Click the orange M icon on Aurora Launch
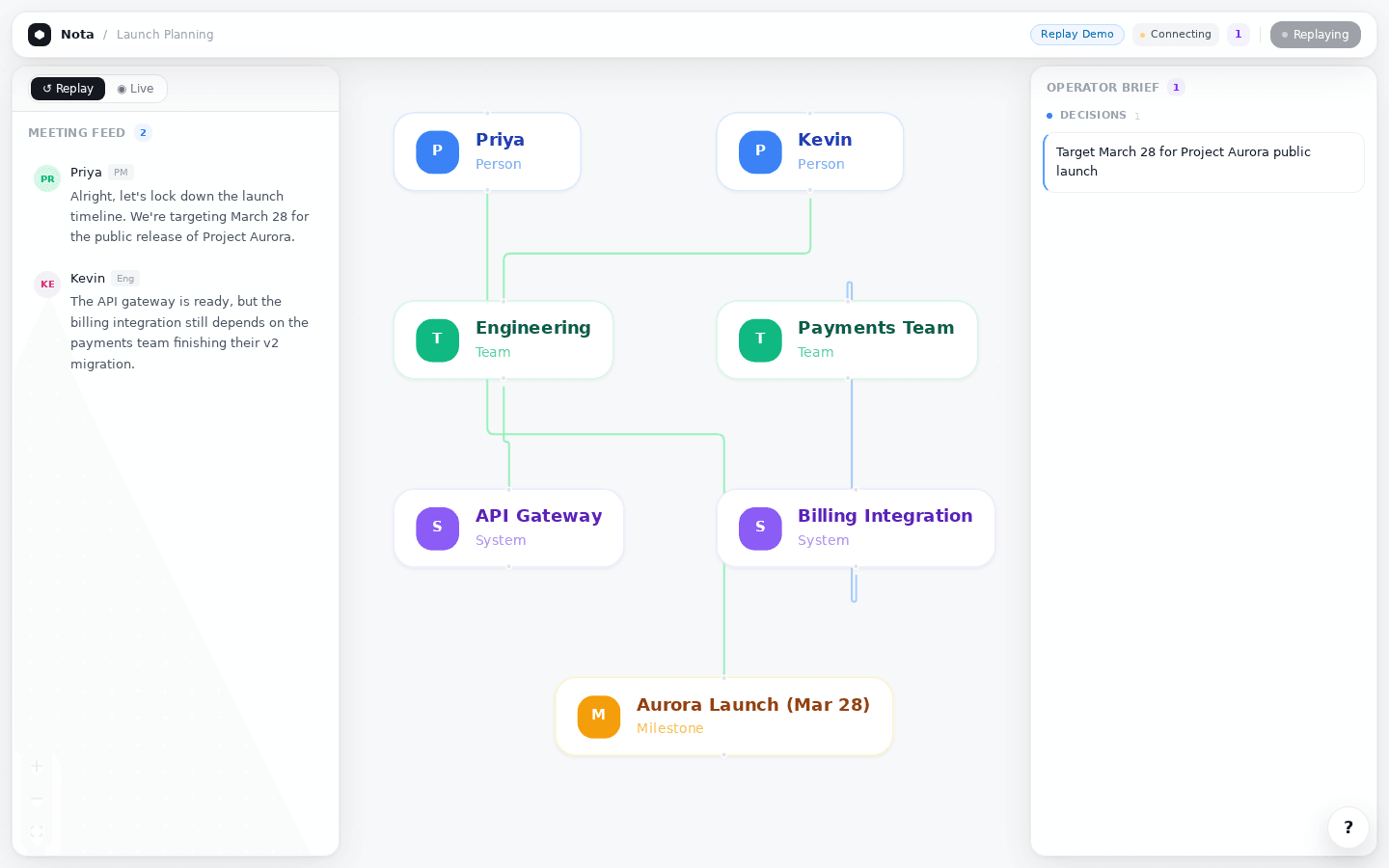This screenshot has width=1389, height=868. (598, 716)
